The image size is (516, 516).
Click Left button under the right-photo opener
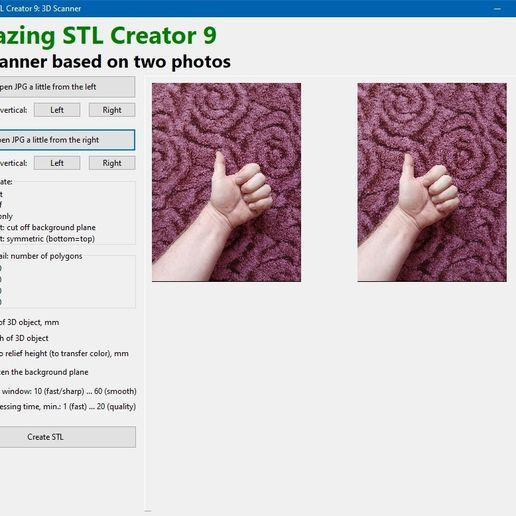57,163
